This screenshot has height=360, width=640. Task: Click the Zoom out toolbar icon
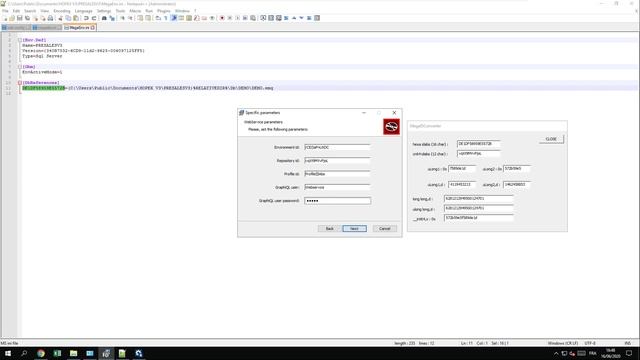coord(130,18)
